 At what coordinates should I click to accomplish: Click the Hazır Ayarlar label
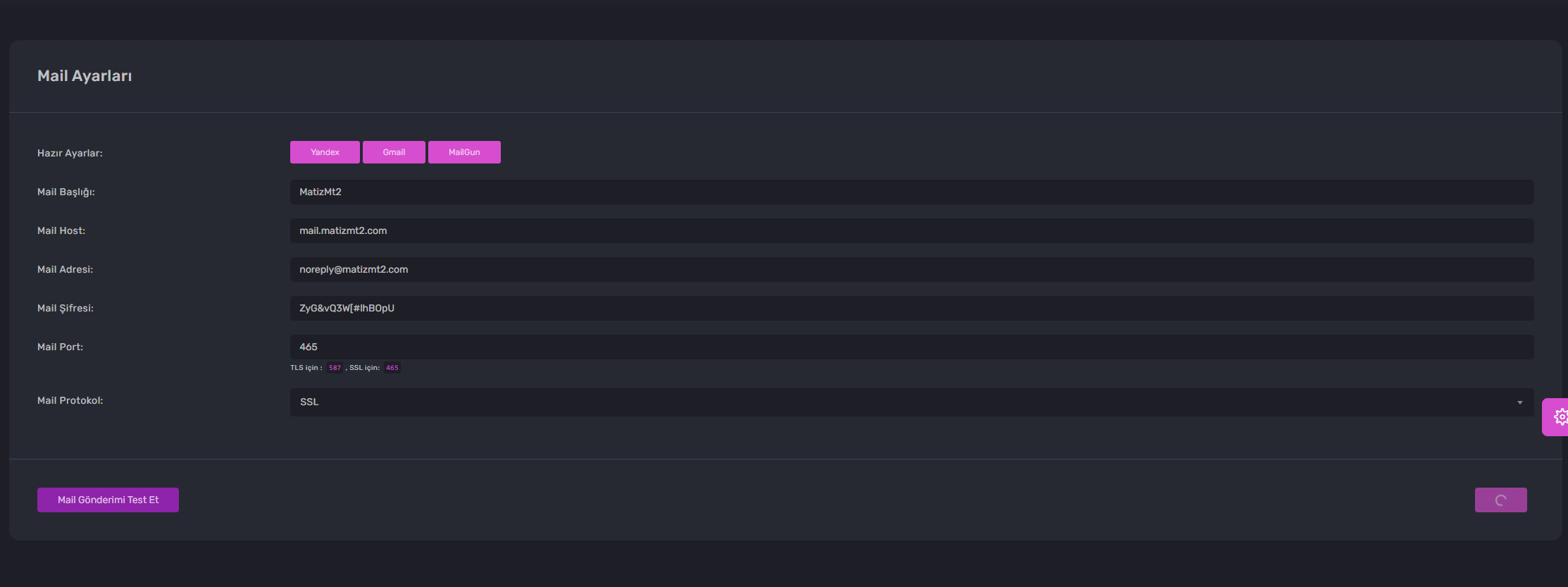(x=70, y=153)
